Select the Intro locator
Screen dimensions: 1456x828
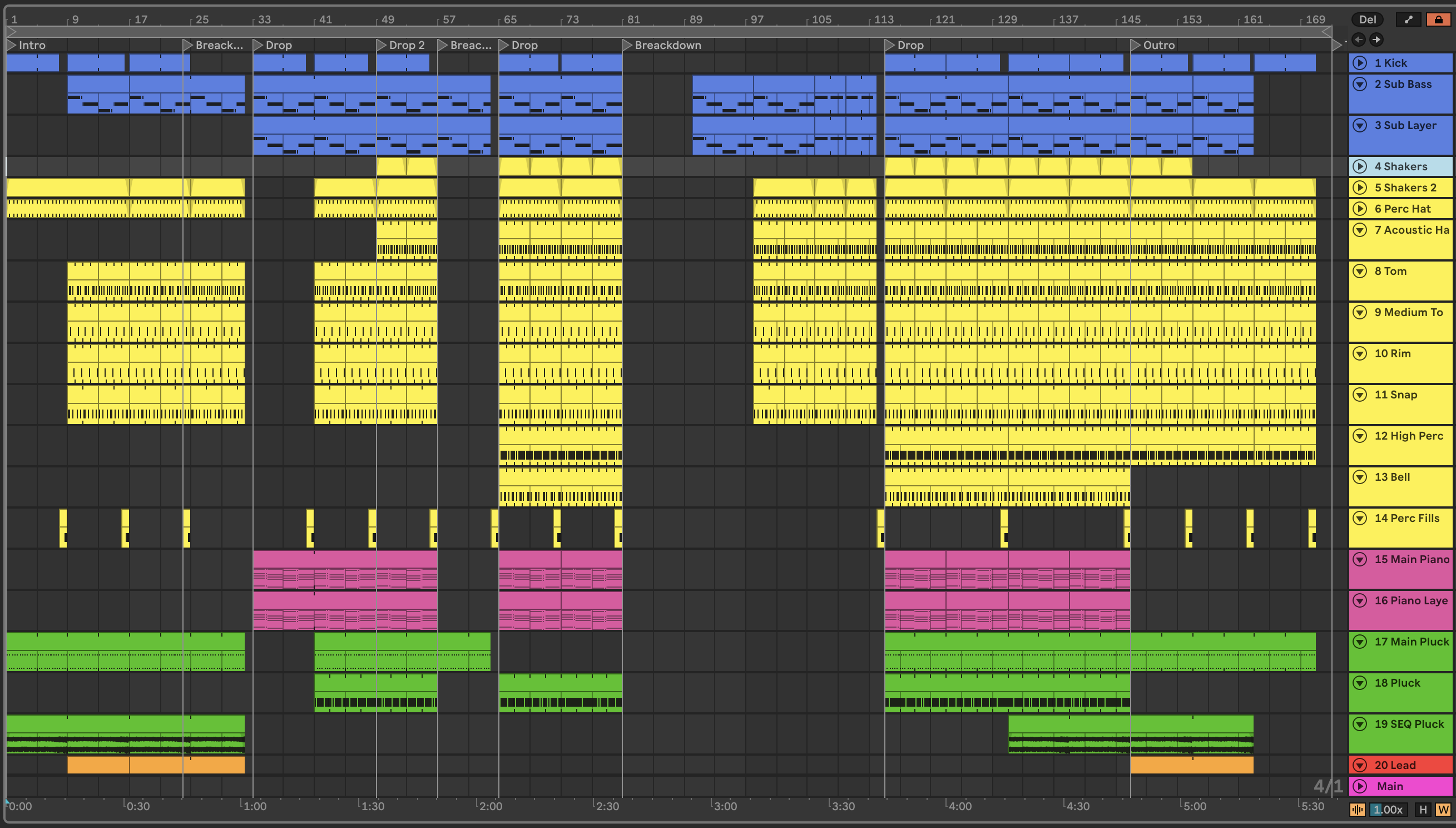[26, 45]
